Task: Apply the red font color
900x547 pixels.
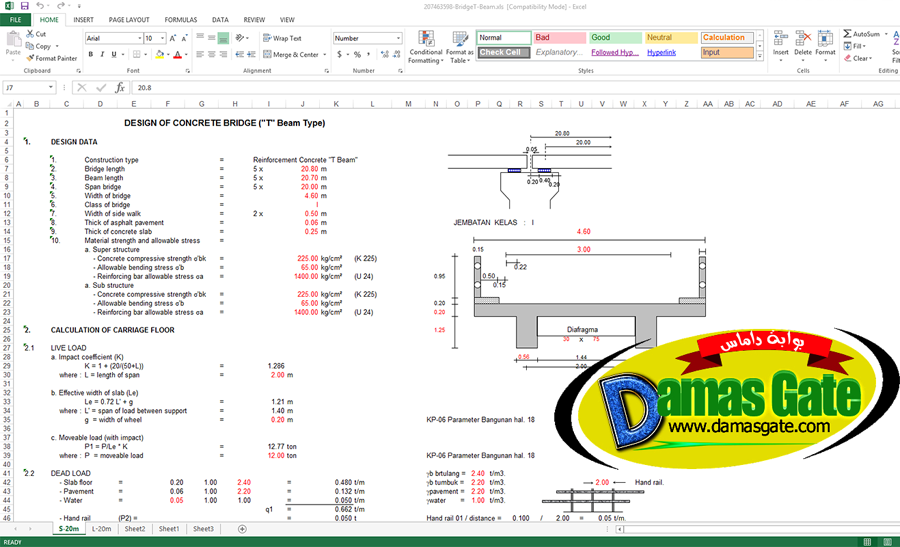Action: point(177,55)
